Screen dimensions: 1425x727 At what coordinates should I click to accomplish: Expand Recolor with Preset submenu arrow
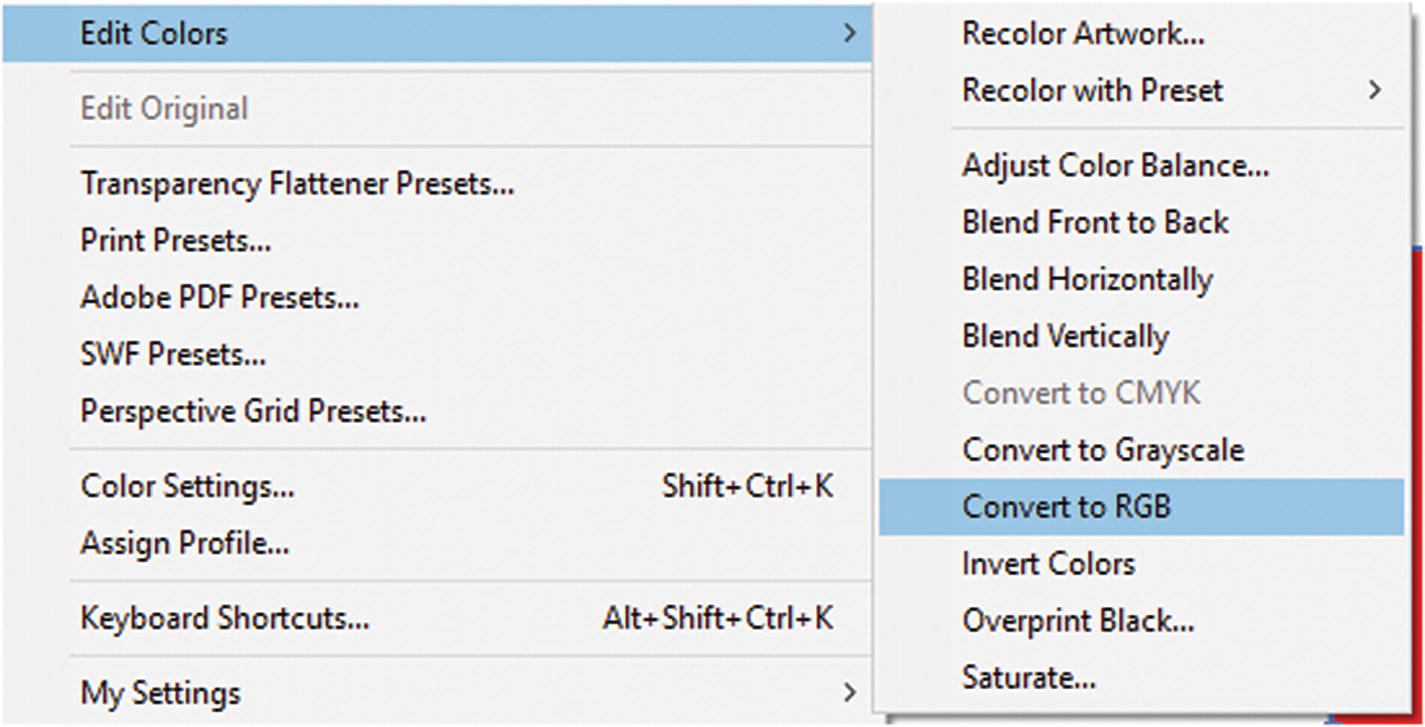1375,90
